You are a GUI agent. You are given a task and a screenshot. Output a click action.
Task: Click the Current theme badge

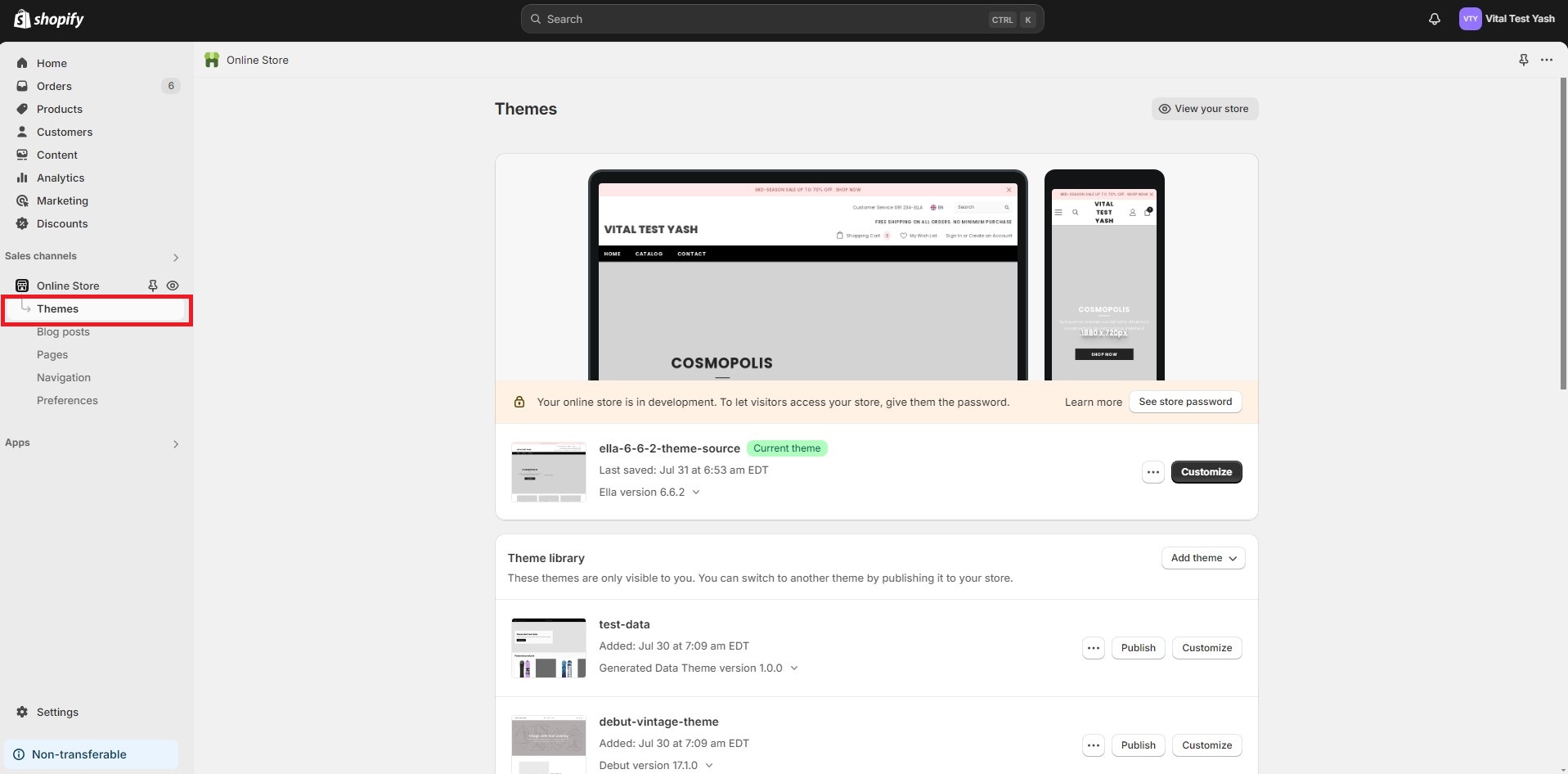coord(787,448)
